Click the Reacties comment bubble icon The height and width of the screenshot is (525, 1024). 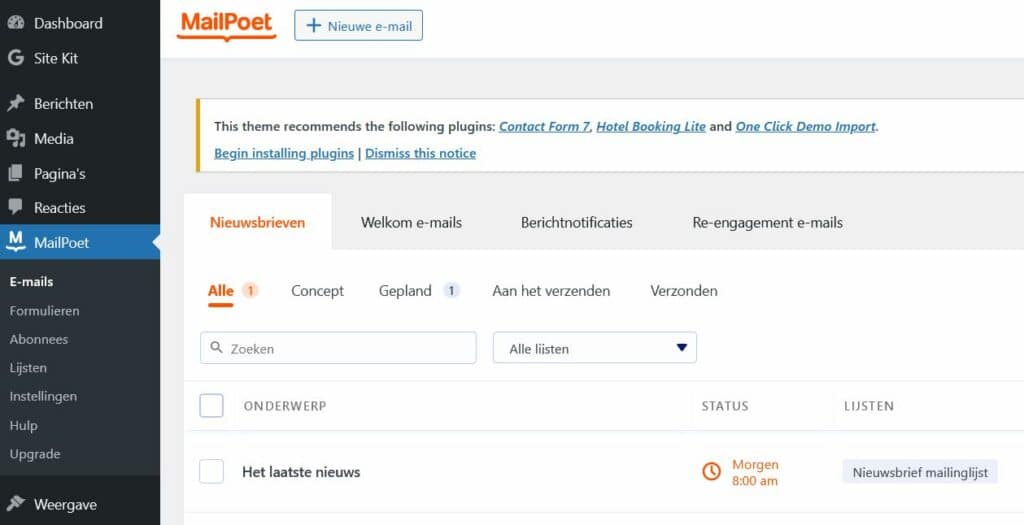[x=16, y=208]
